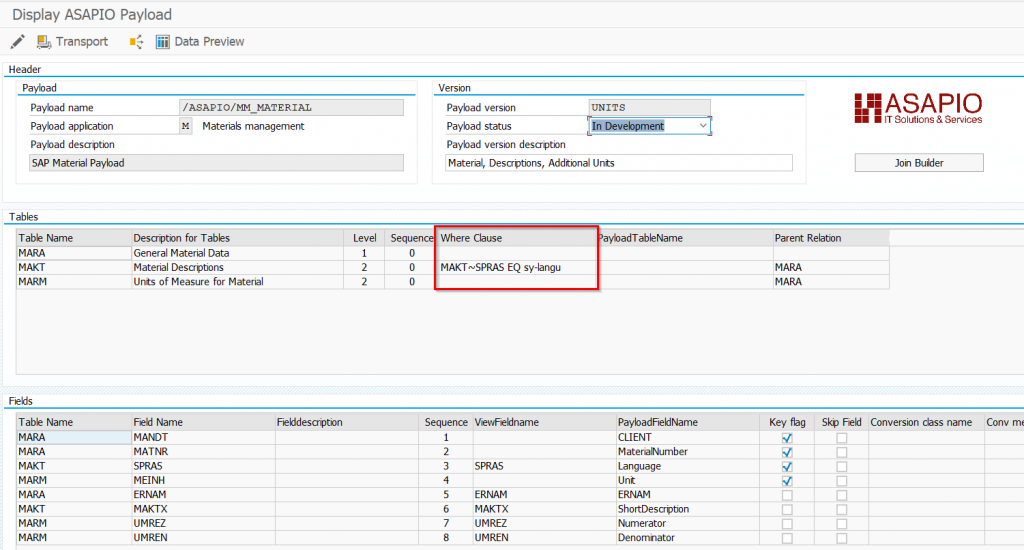Click the MAKT where clause cell
The width and height of the screenshot is (1024, 550).
click(515, 268)
